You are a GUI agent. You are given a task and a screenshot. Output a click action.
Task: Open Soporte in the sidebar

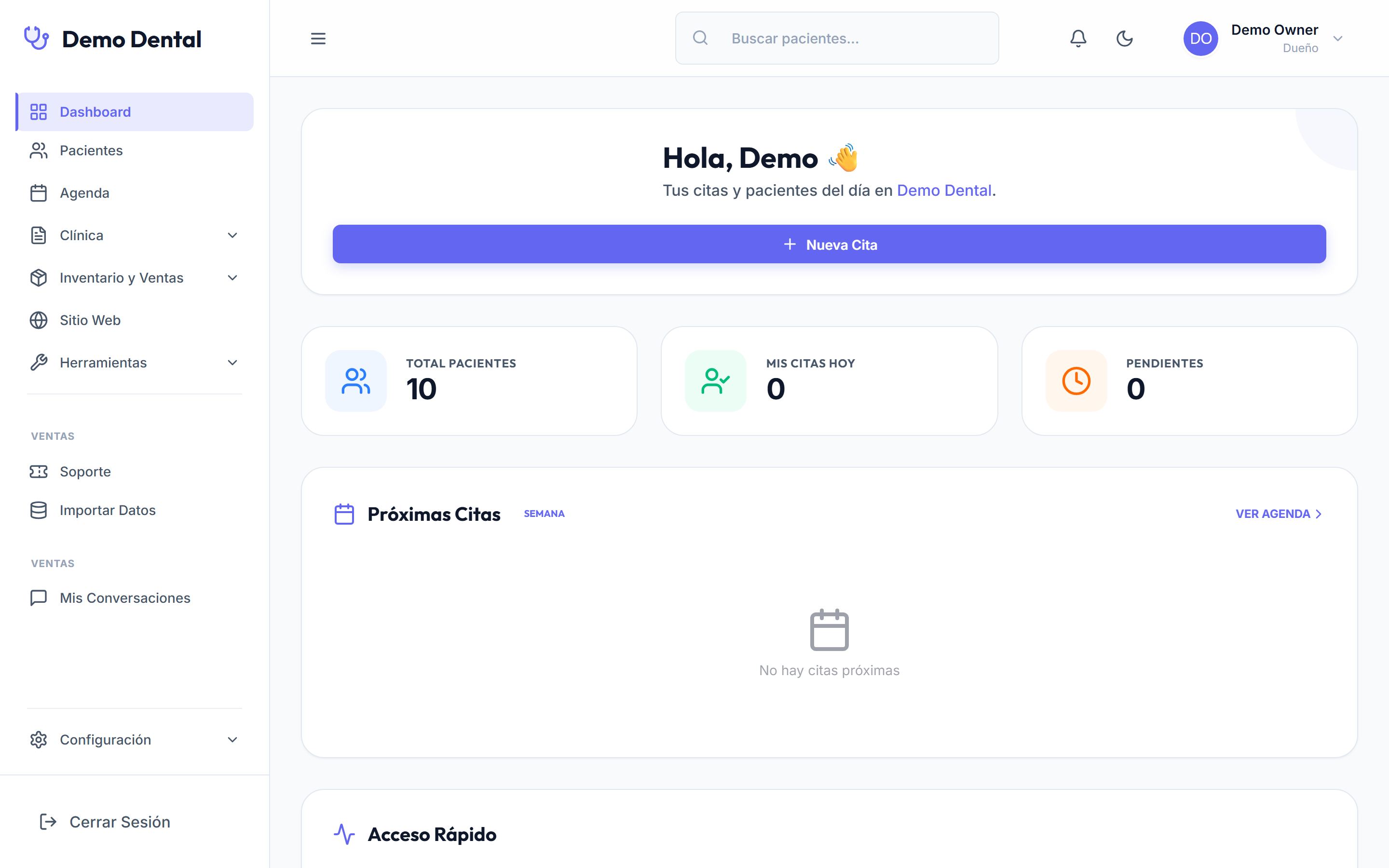click(135, 472)
